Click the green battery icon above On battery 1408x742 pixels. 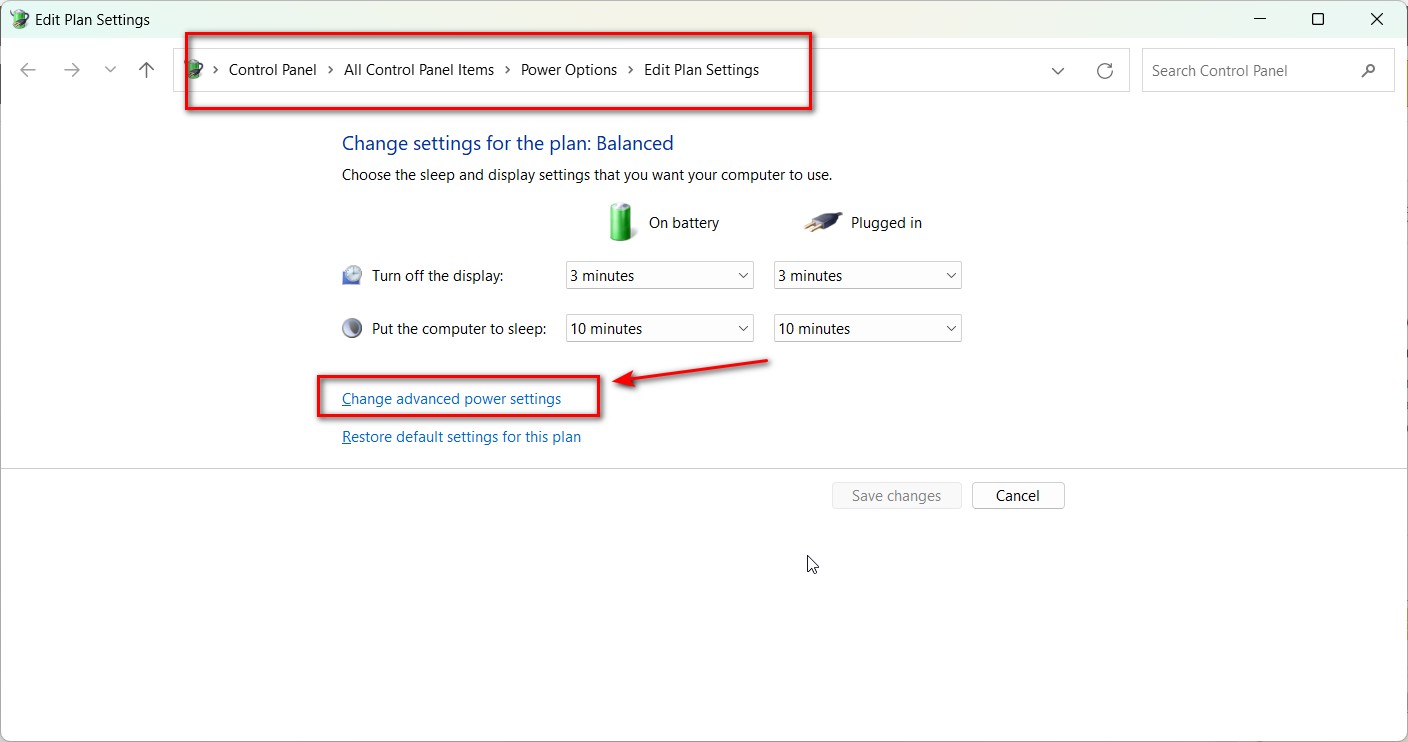620,222
